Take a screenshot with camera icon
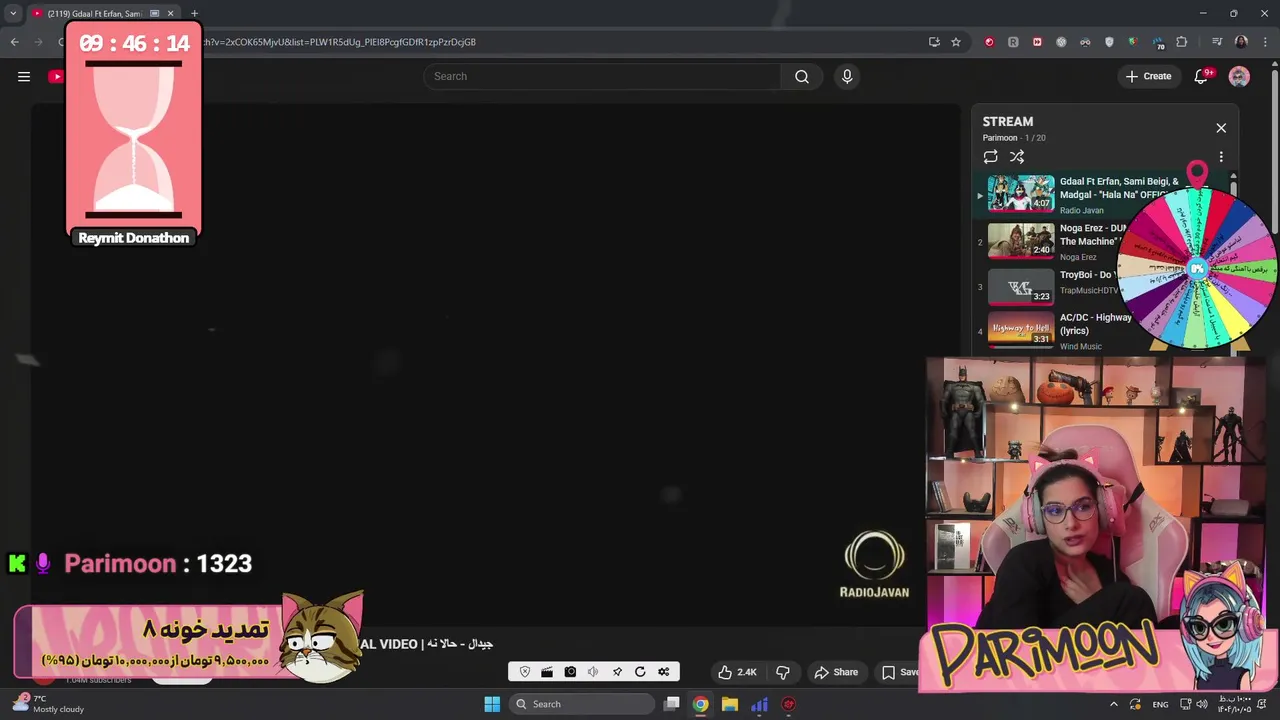The image size is (1280, 720). 570,672
